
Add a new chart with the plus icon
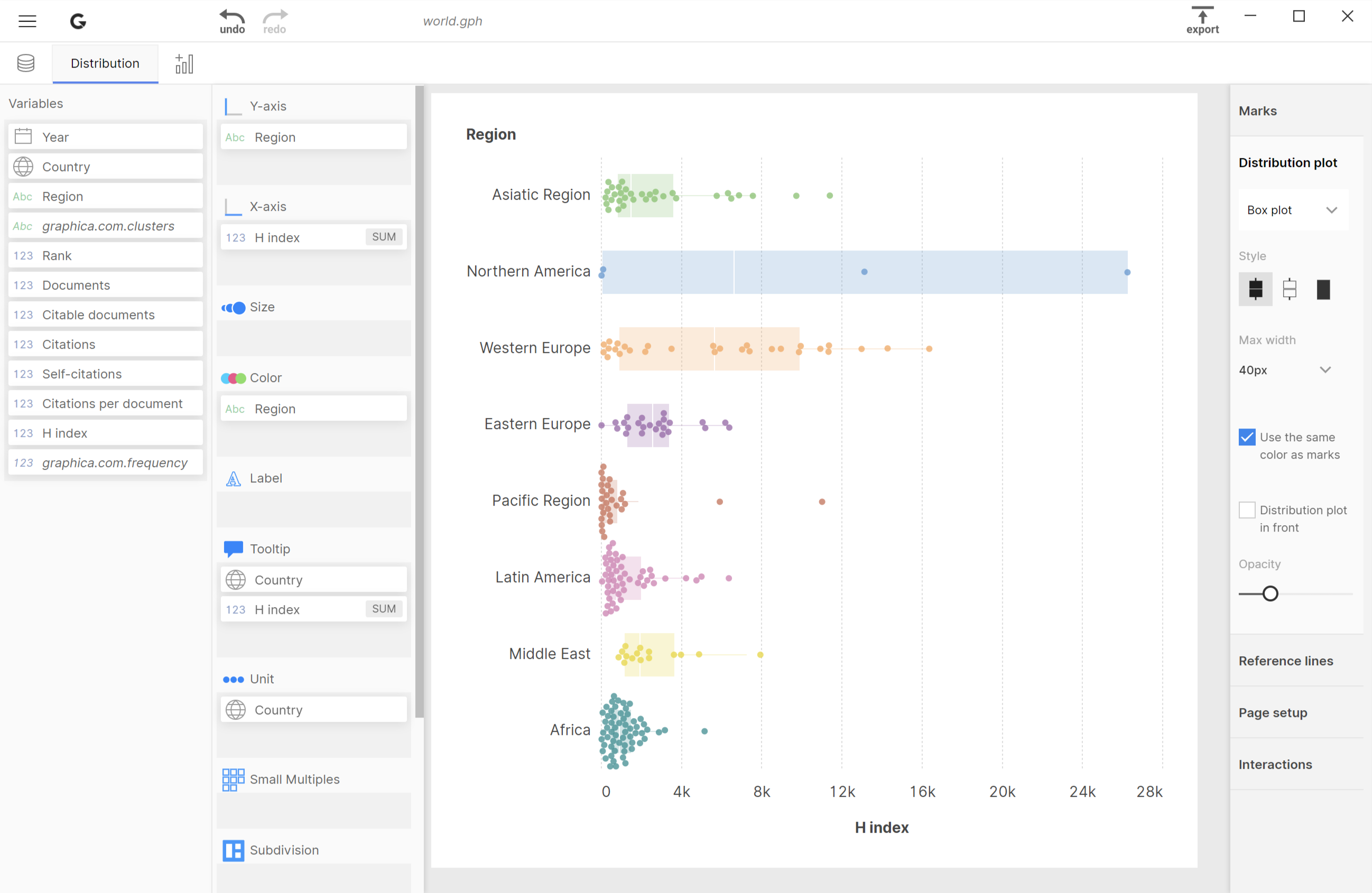point(184,63)
